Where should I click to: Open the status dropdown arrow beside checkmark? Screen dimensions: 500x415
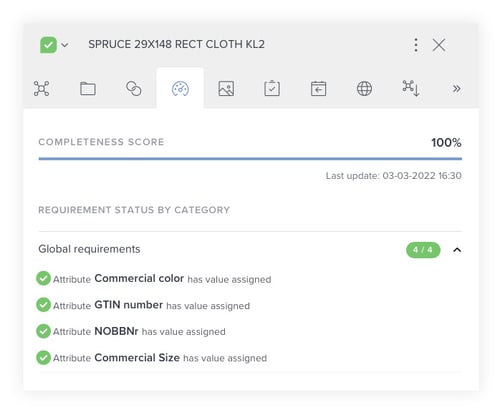(65, 45)
